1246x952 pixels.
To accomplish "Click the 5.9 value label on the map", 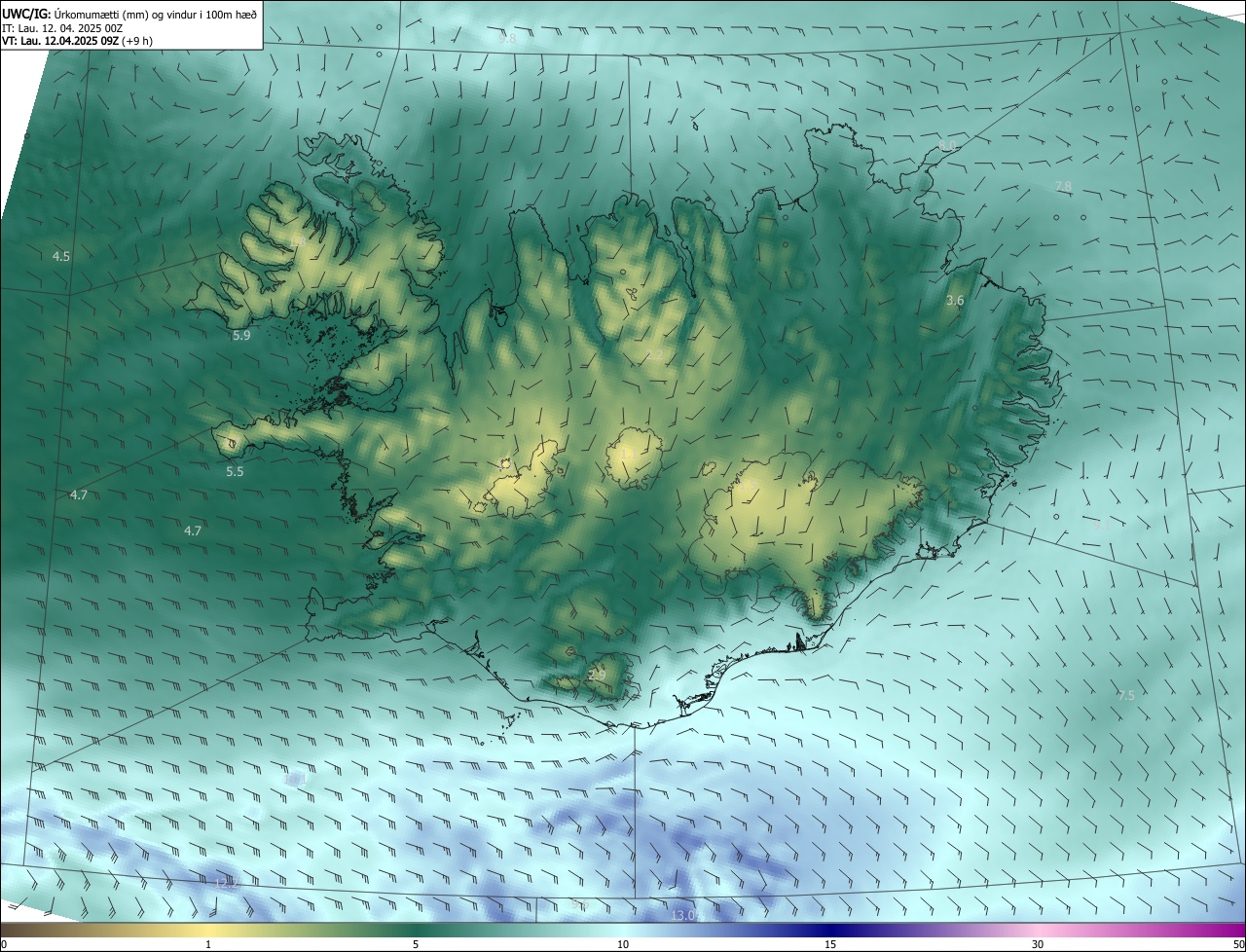I will [241, 336].
